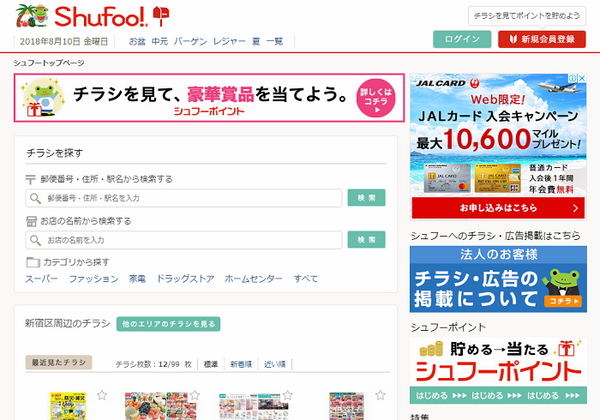Open the first yellow flyer thumbnail
600x420 pixels.
[68, 406]
